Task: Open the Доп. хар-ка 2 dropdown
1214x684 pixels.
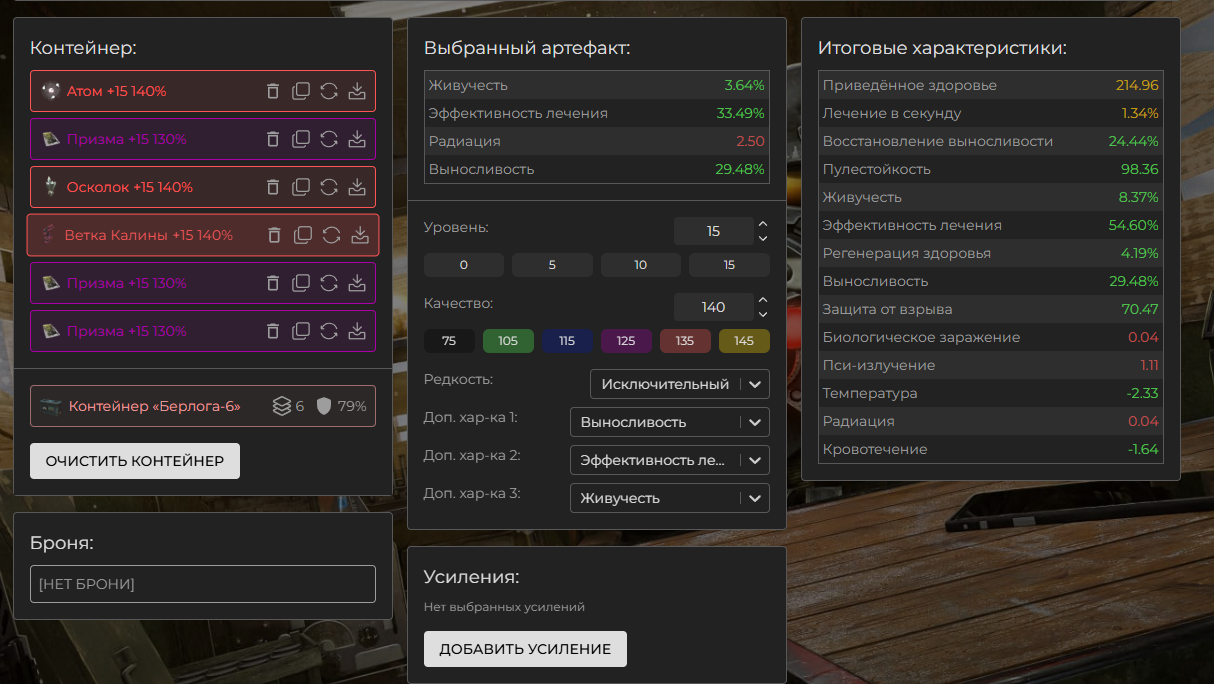Action: [x=670, y=460]
